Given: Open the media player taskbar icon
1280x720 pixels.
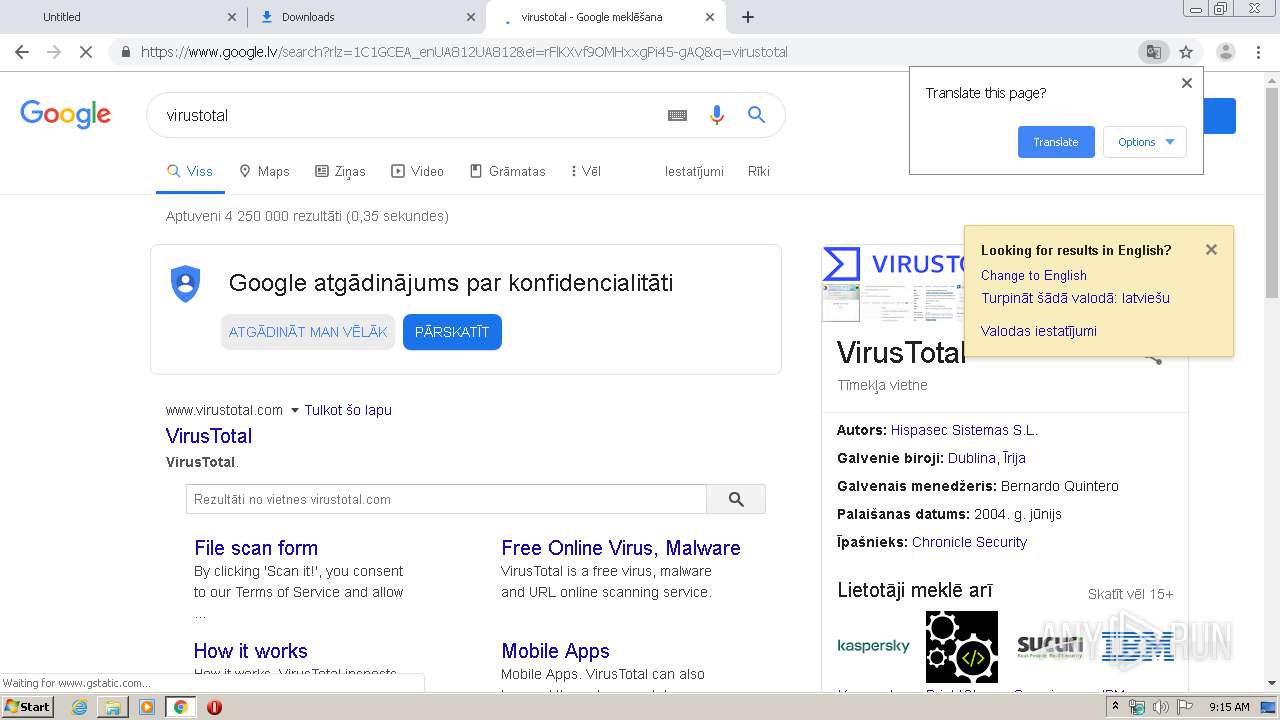Looking at the screenshot, I should 147,707.
